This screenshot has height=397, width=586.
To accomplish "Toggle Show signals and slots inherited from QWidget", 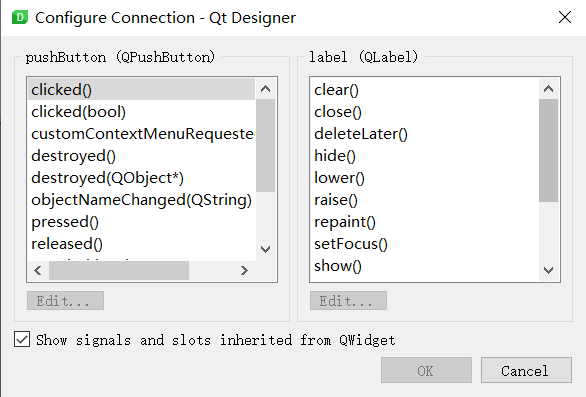I will tap(22, 339).
